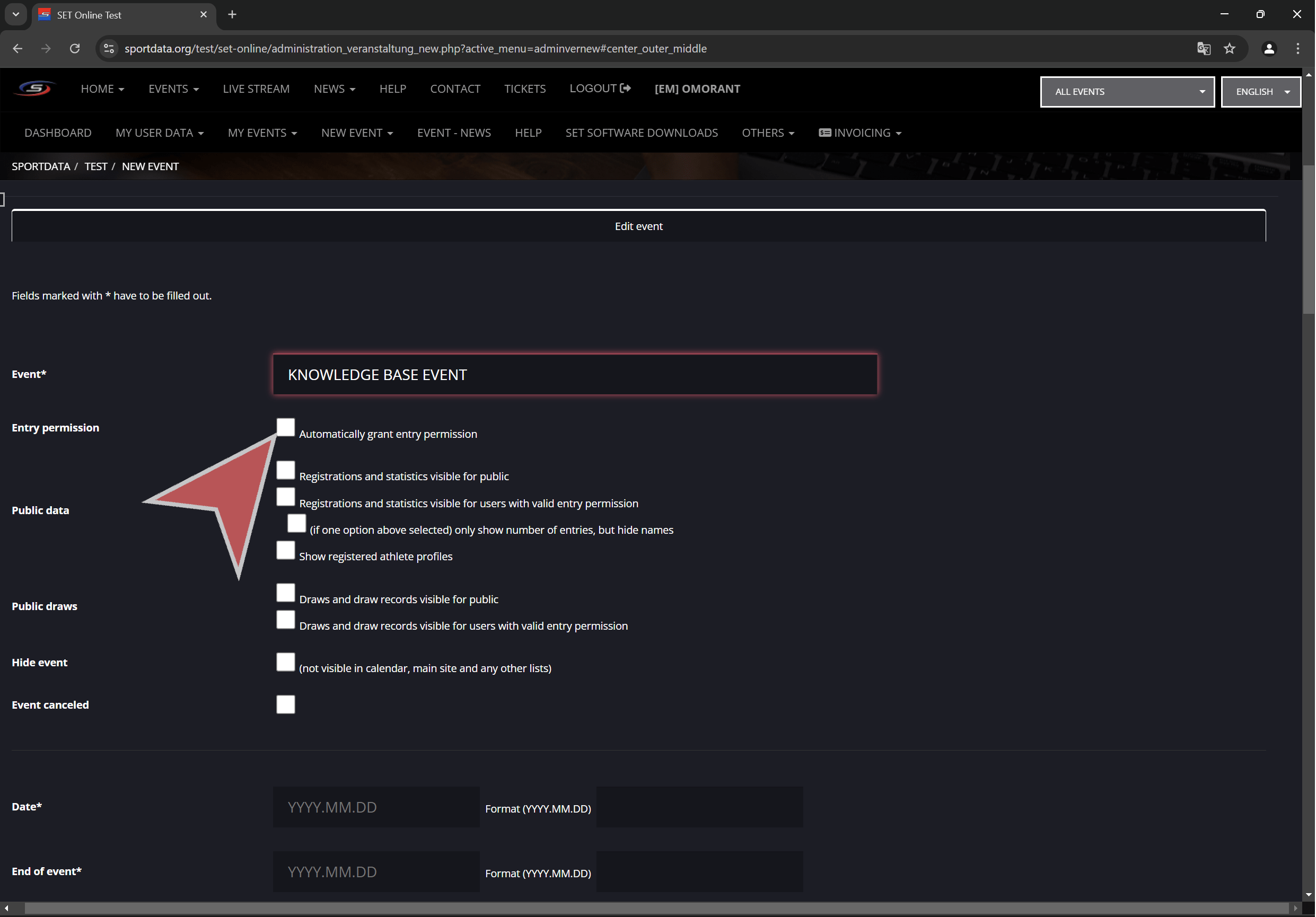
Task: Click the browser reload icon
Action: (x=75, y=49)
